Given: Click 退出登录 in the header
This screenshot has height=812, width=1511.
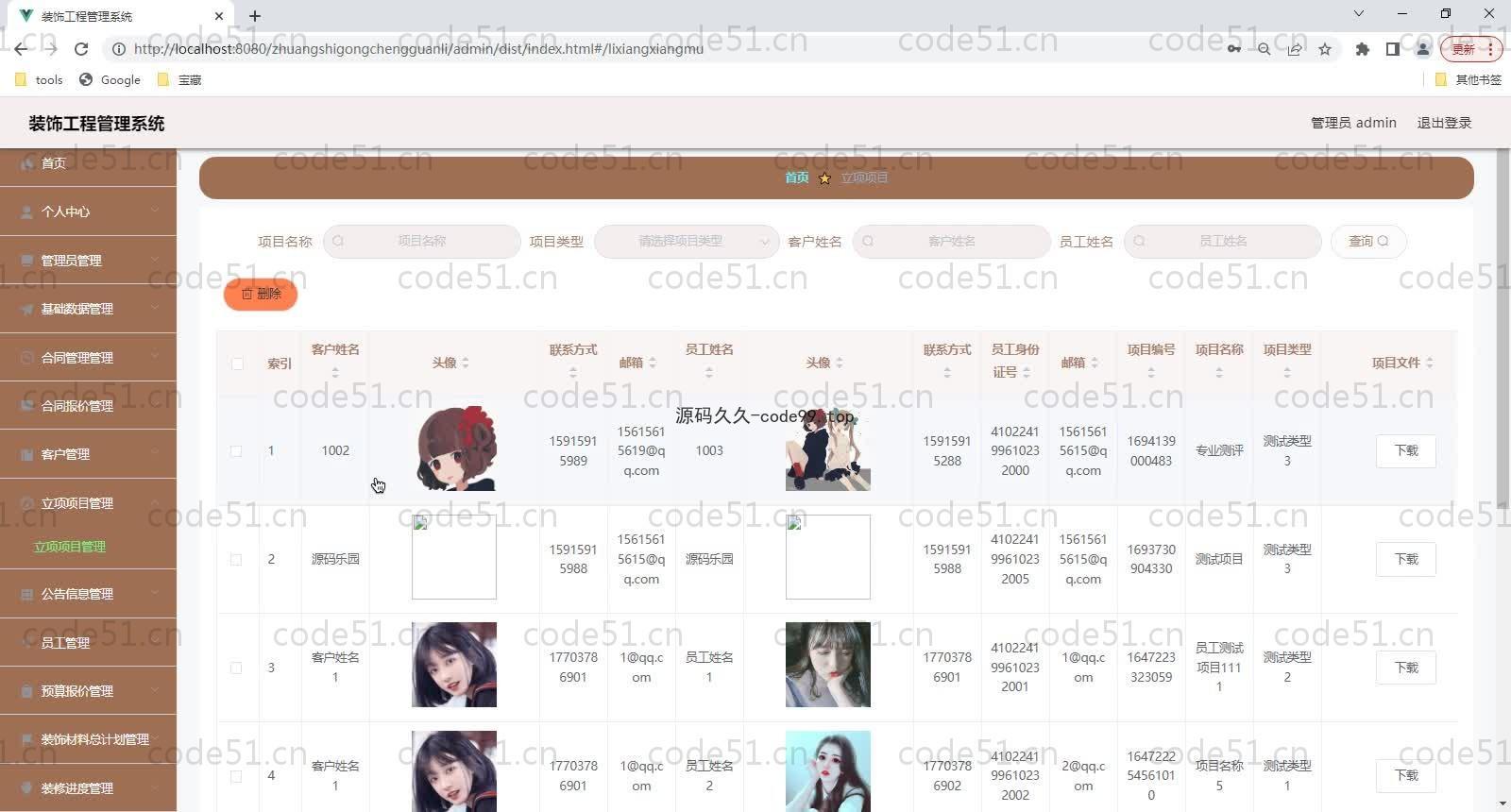Looking at the screenshot, I should [1444, 123].
